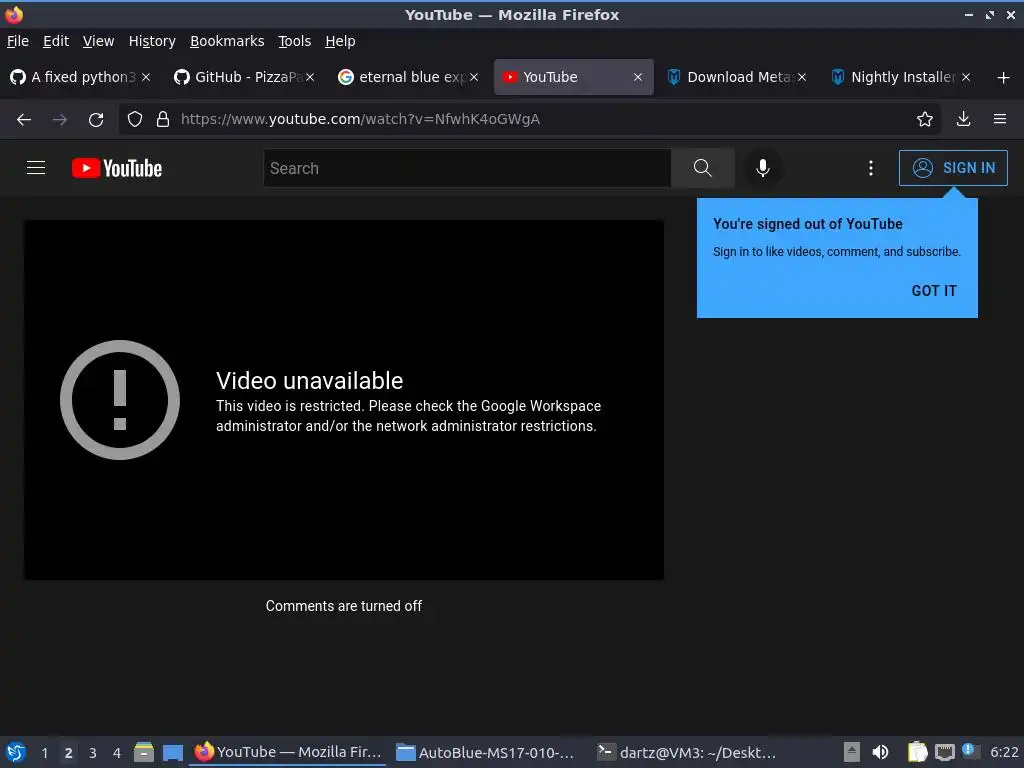Reload the current page
This screenshot has width=1024, height=768.
coord(96,119)
